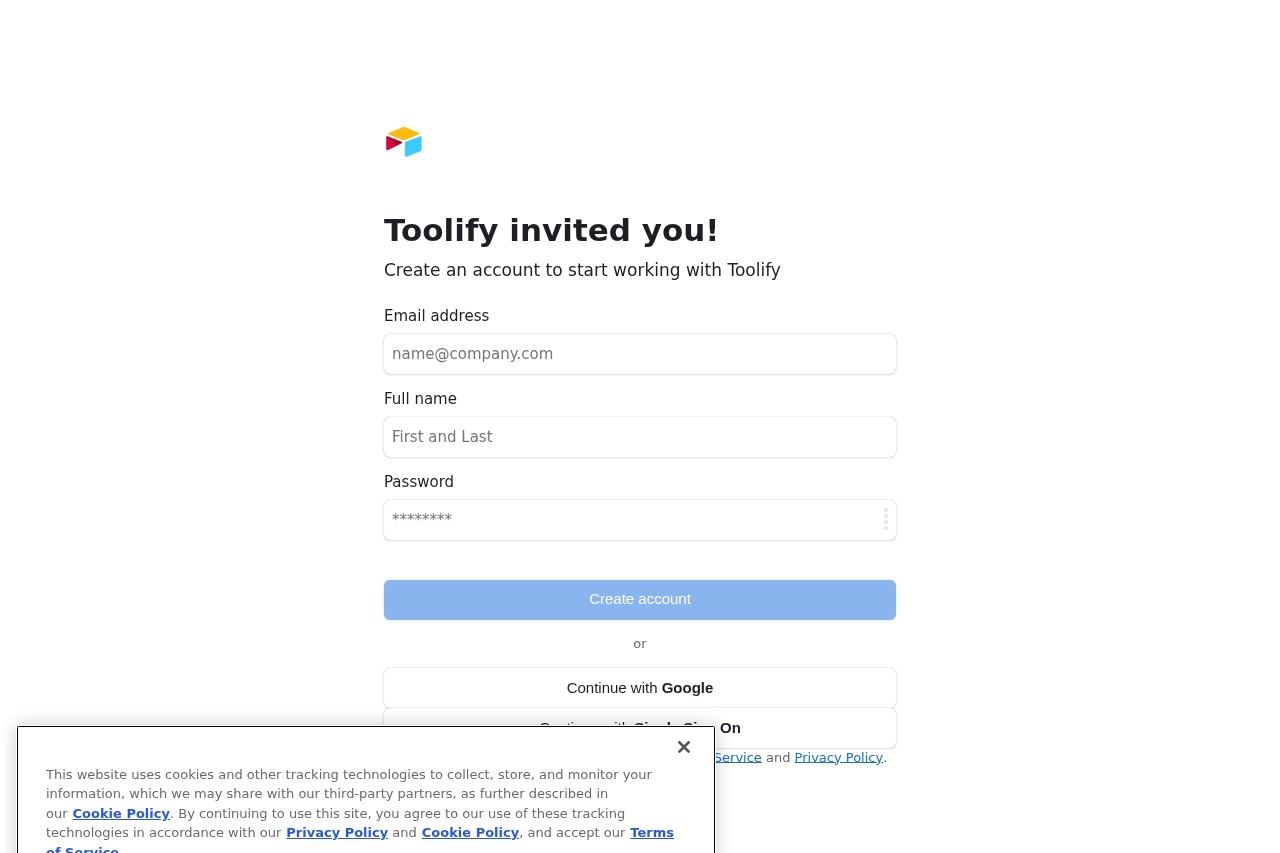Click the 'Toolify invited you!' heading

(x=551, y=230)
